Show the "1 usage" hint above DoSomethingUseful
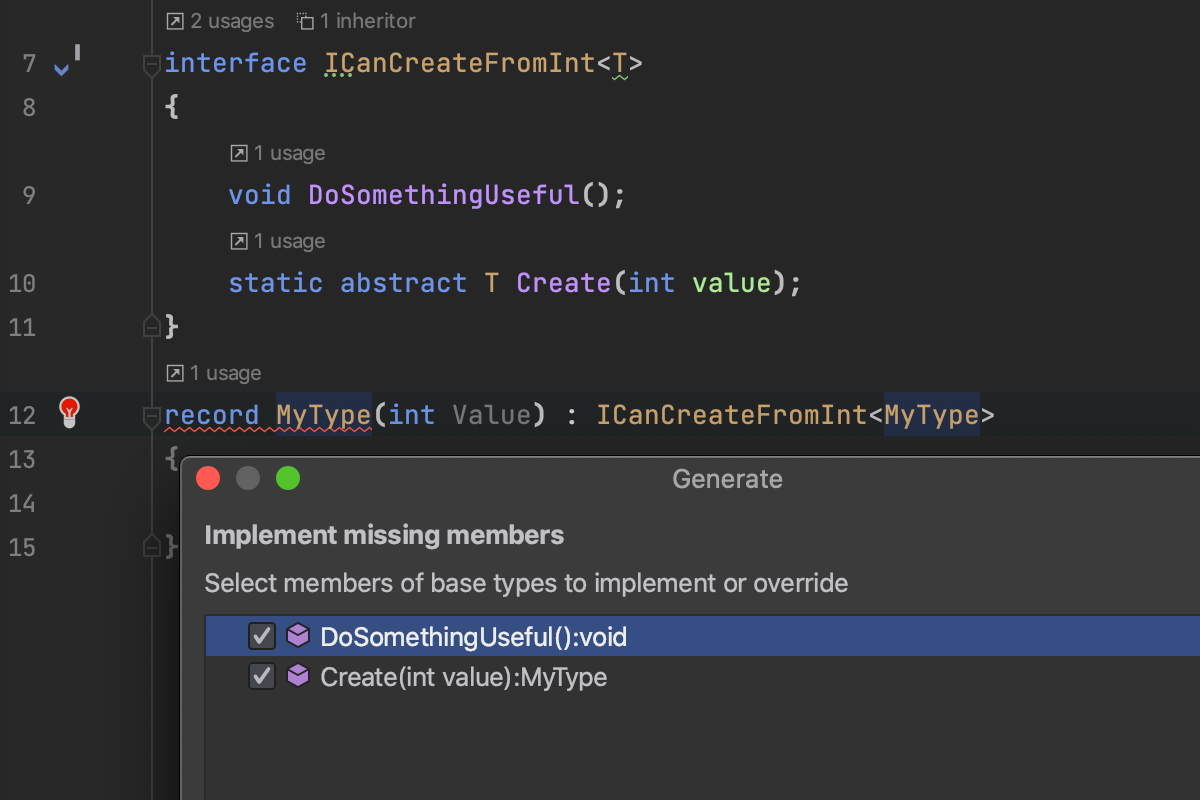Screen dimensions: 1200x800 coord(278,153)
